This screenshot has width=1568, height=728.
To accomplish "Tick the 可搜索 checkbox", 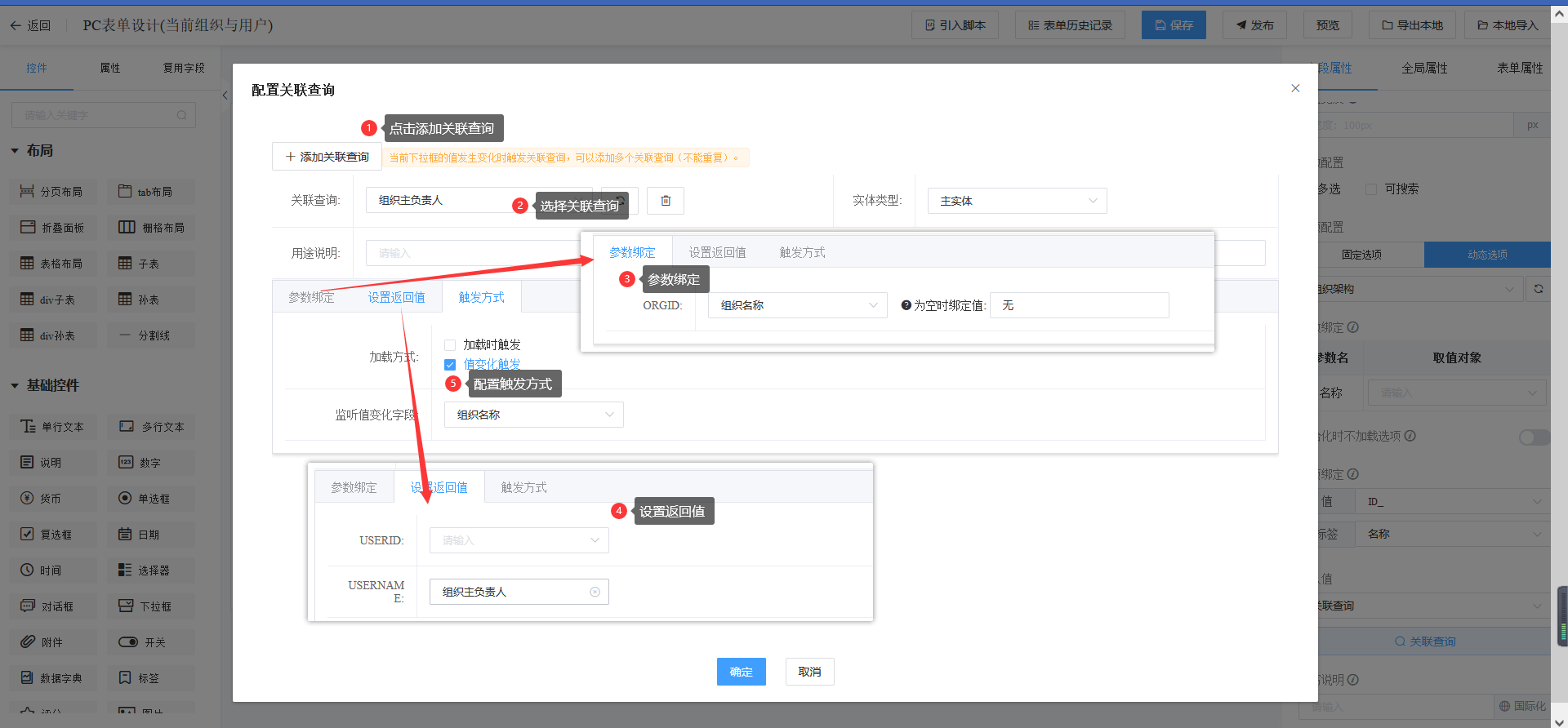I will 1371,189.
